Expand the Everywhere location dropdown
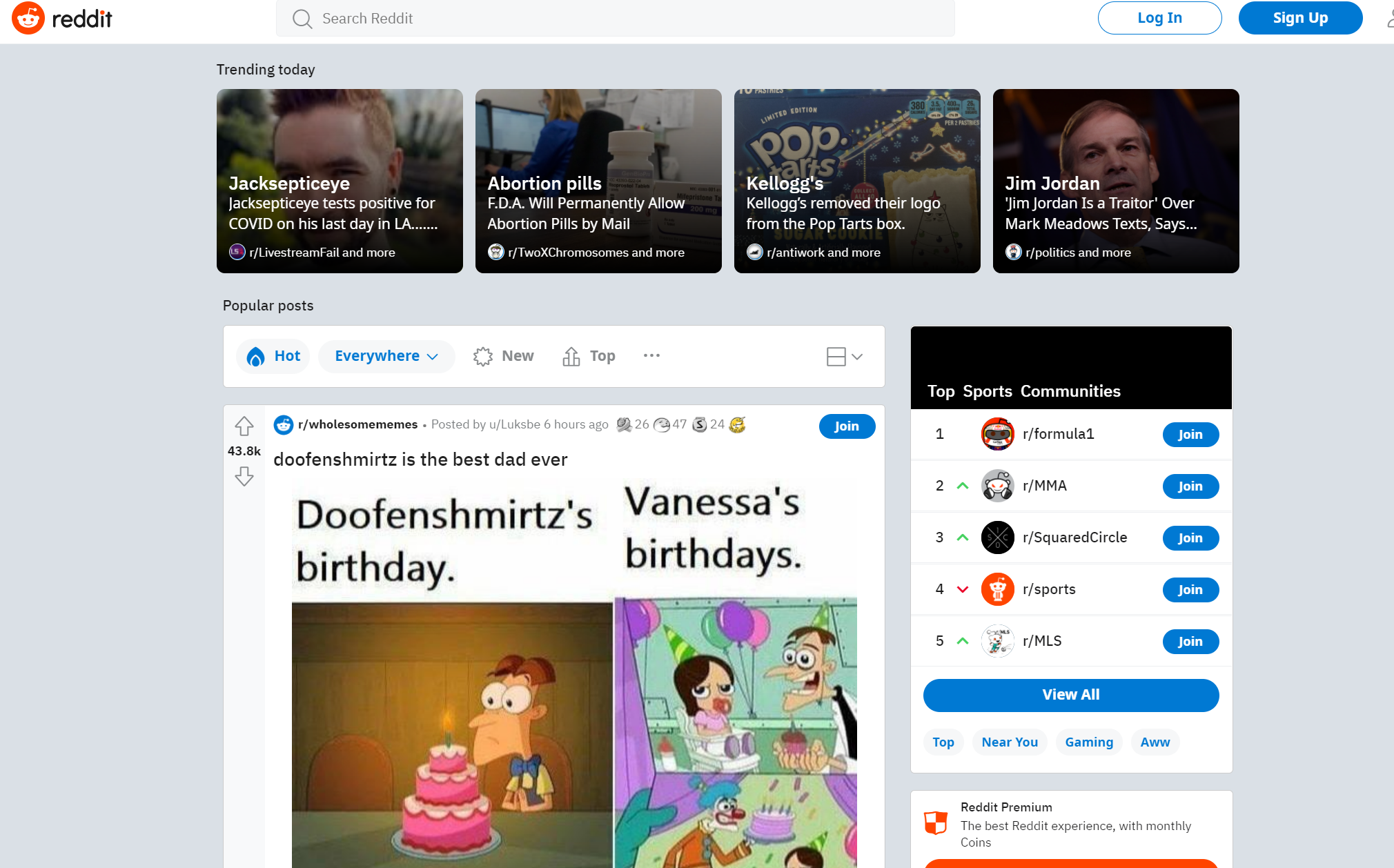Image resolution: width=1394 pixels, height=868 pixels. (386, 355)
